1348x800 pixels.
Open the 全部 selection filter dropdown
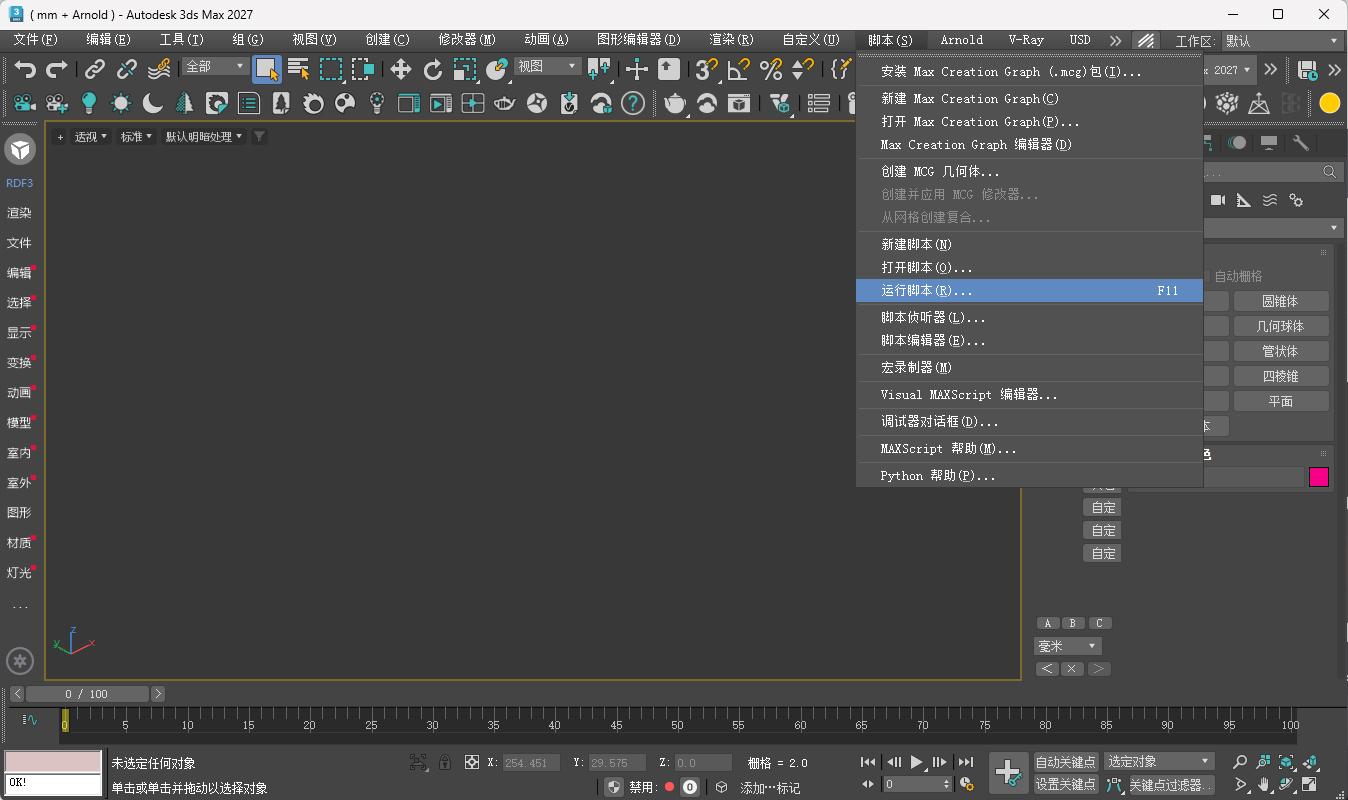(x=215, y=66)
